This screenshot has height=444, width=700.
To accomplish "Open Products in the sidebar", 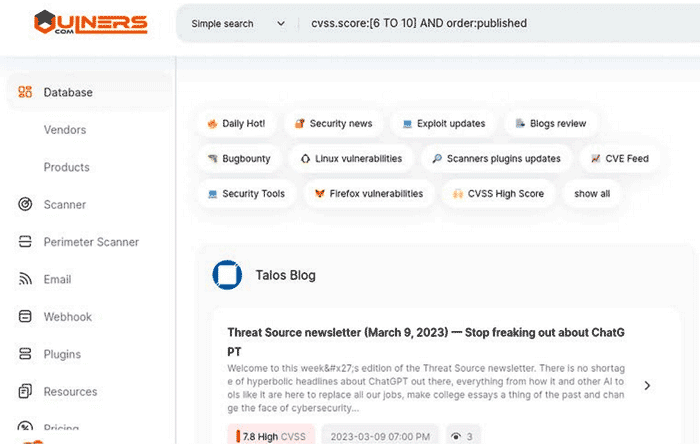I will tap(66, 167).
